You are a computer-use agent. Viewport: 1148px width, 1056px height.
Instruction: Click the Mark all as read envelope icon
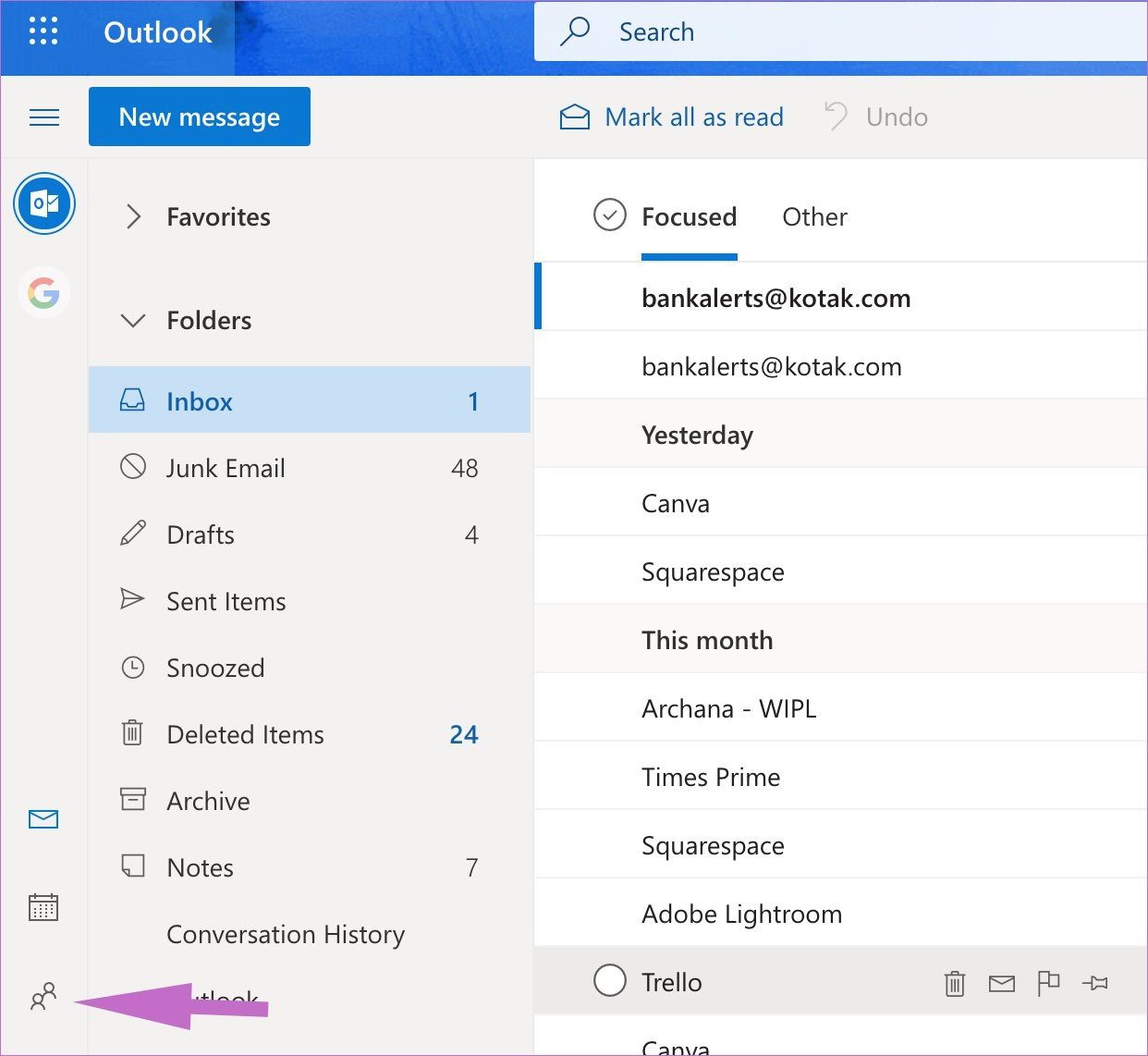575,117
